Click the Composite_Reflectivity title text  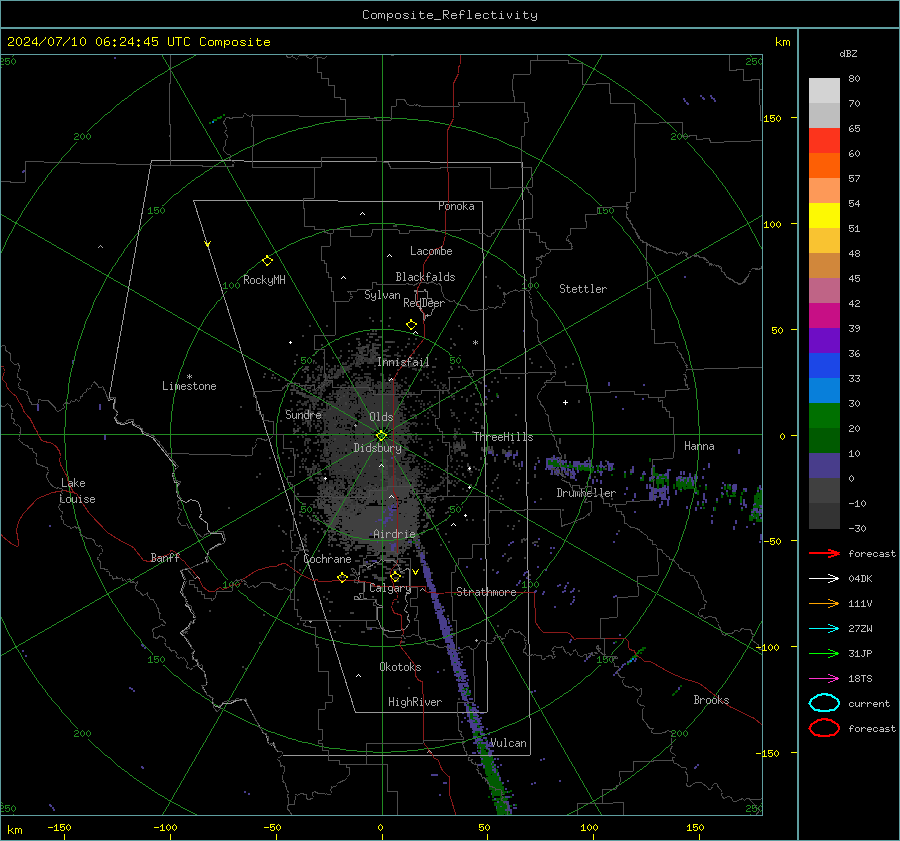click(450, 15)
